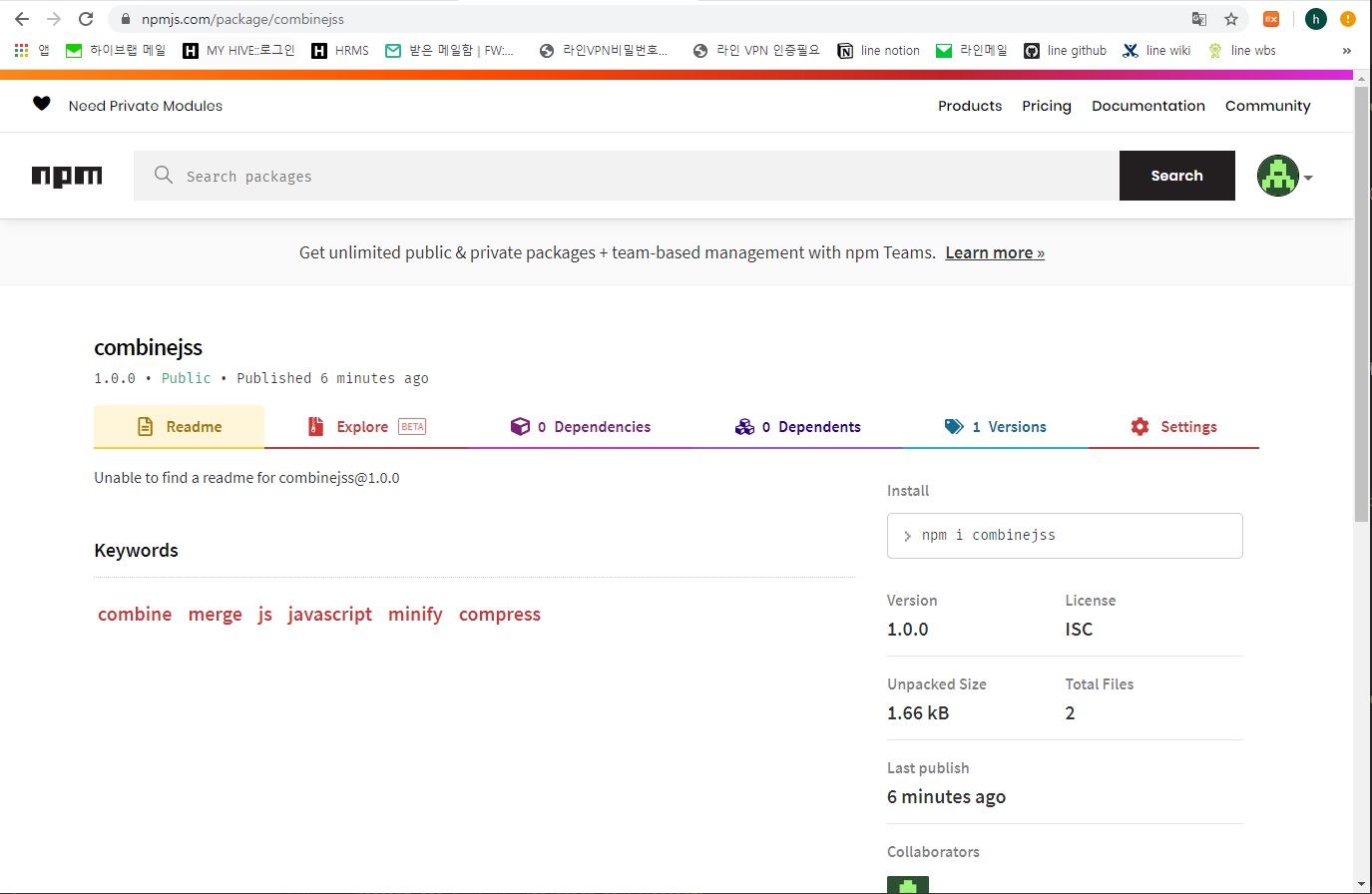Viewport: 1372px width, 894px height.
Task: Open the 1 Versions tab
Action: pos(995,427)
